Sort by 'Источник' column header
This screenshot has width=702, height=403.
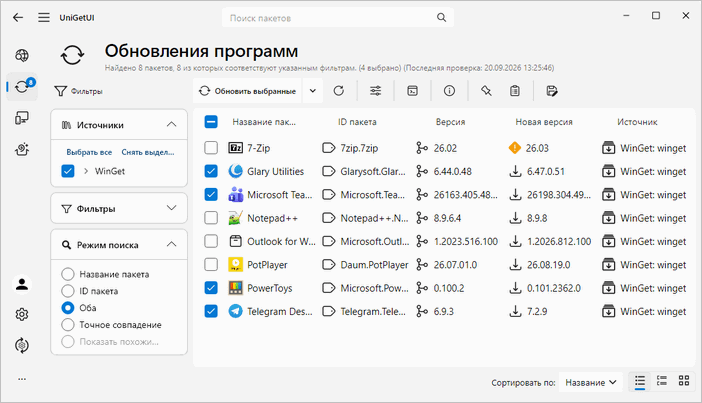point(637,122)
